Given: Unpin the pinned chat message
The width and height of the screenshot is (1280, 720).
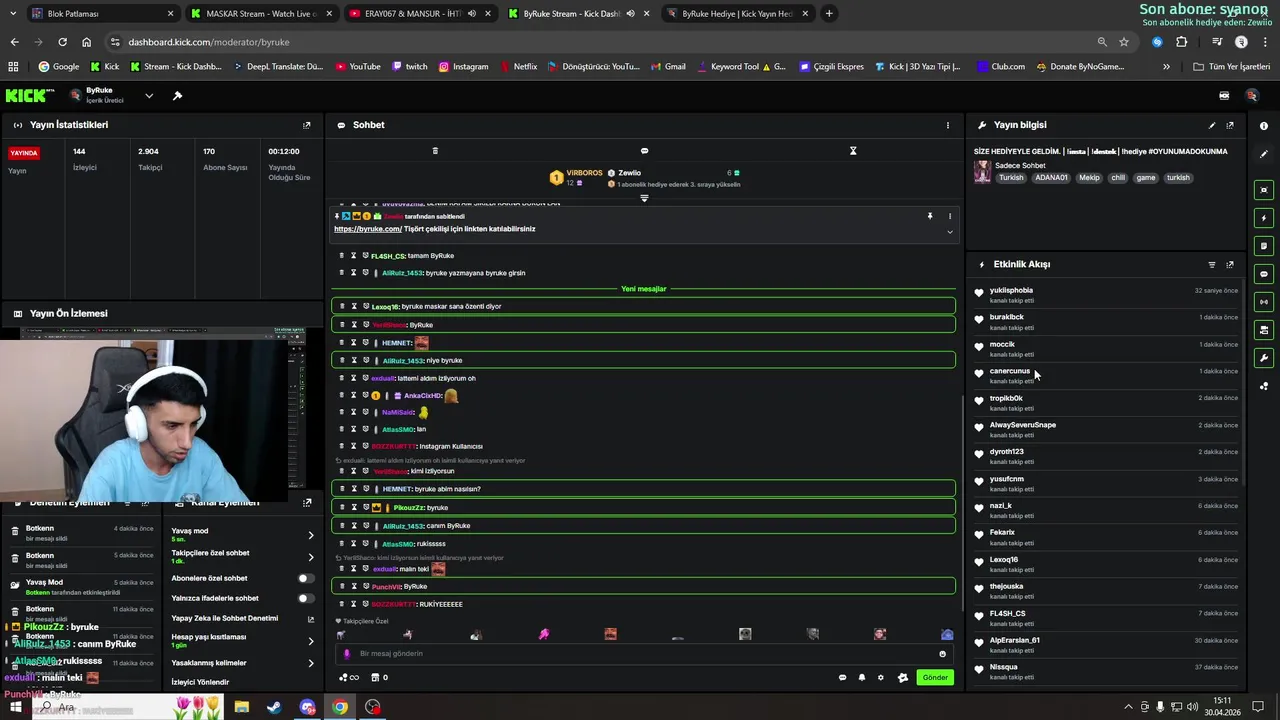Looking at the screenshot, I should click(x=930, y=216).
